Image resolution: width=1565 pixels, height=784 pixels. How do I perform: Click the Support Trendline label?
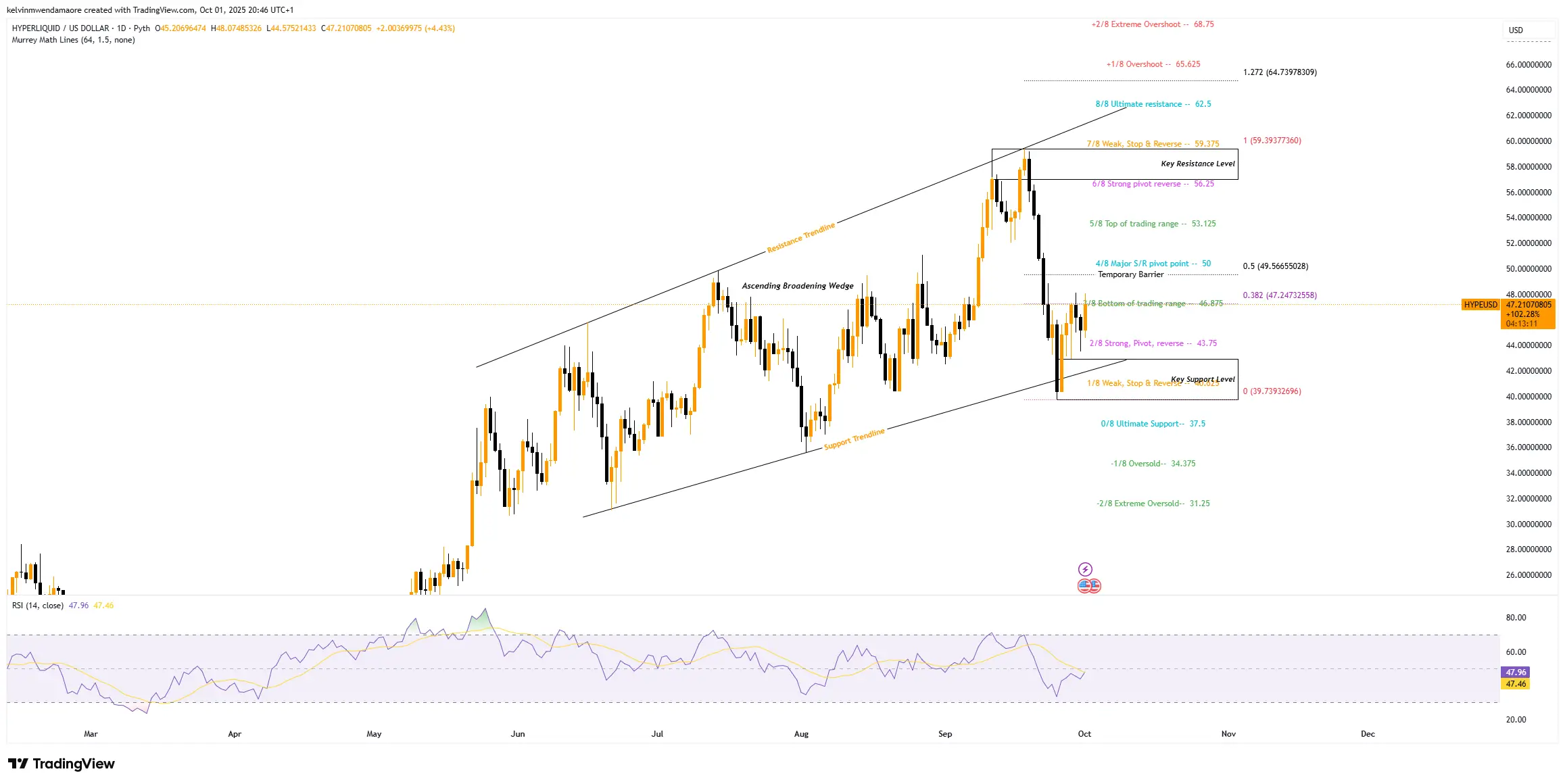854,439
